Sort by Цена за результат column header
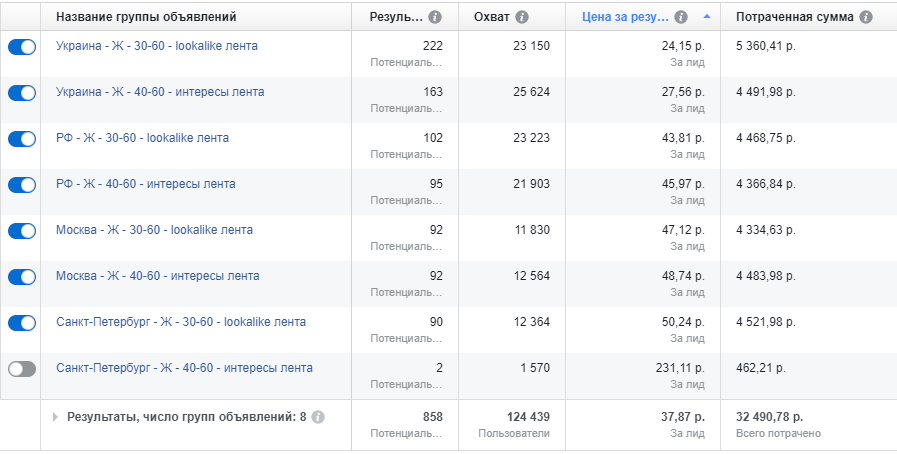The image size is (897, 454). pos(625,17)
